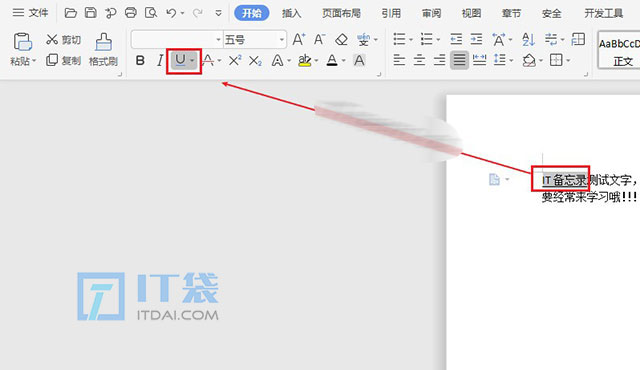Expand the font color dropdown arrow
Viewport: 640px width, 370px height.
point(344,61)
